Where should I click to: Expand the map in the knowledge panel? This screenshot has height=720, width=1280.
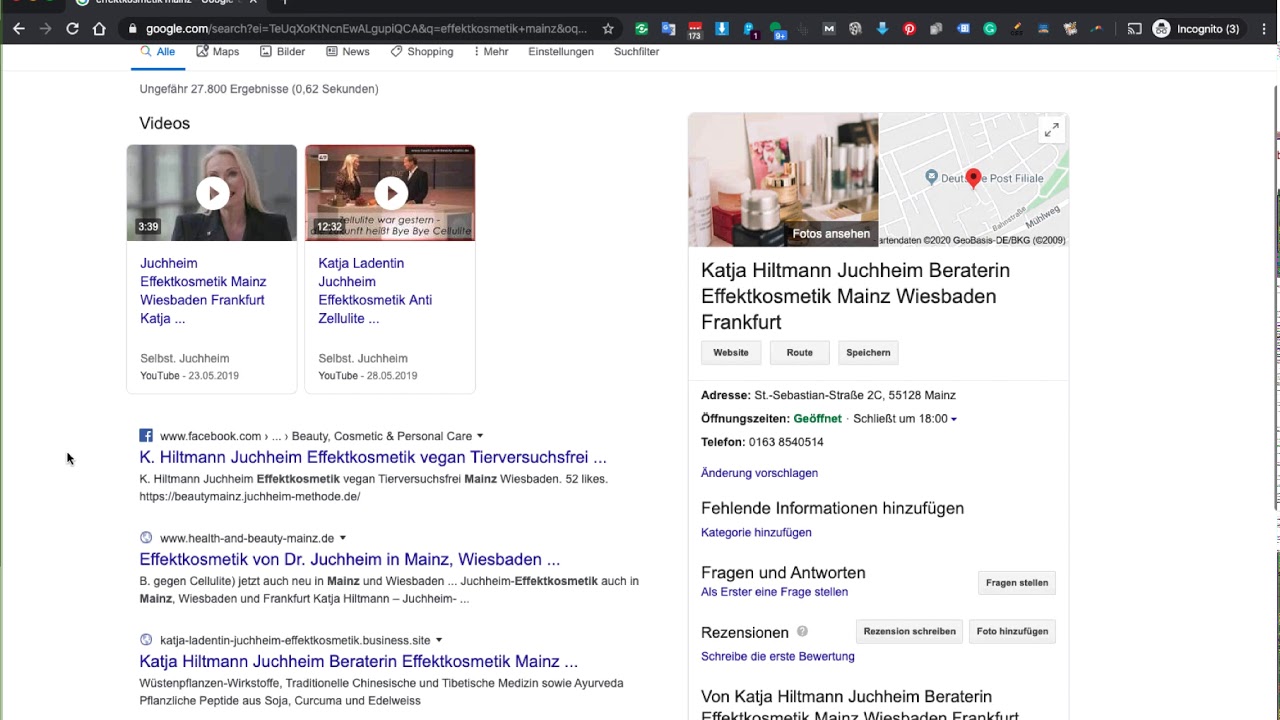click(x=1051, y=130)
